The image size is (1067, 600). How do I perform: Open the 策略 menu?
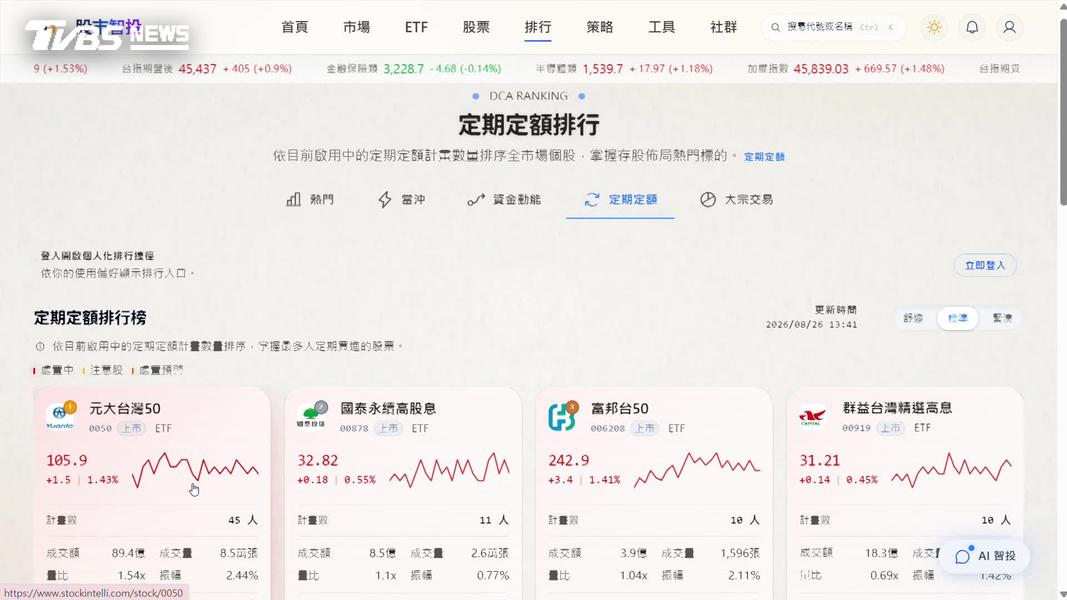(x=600, y=27)
